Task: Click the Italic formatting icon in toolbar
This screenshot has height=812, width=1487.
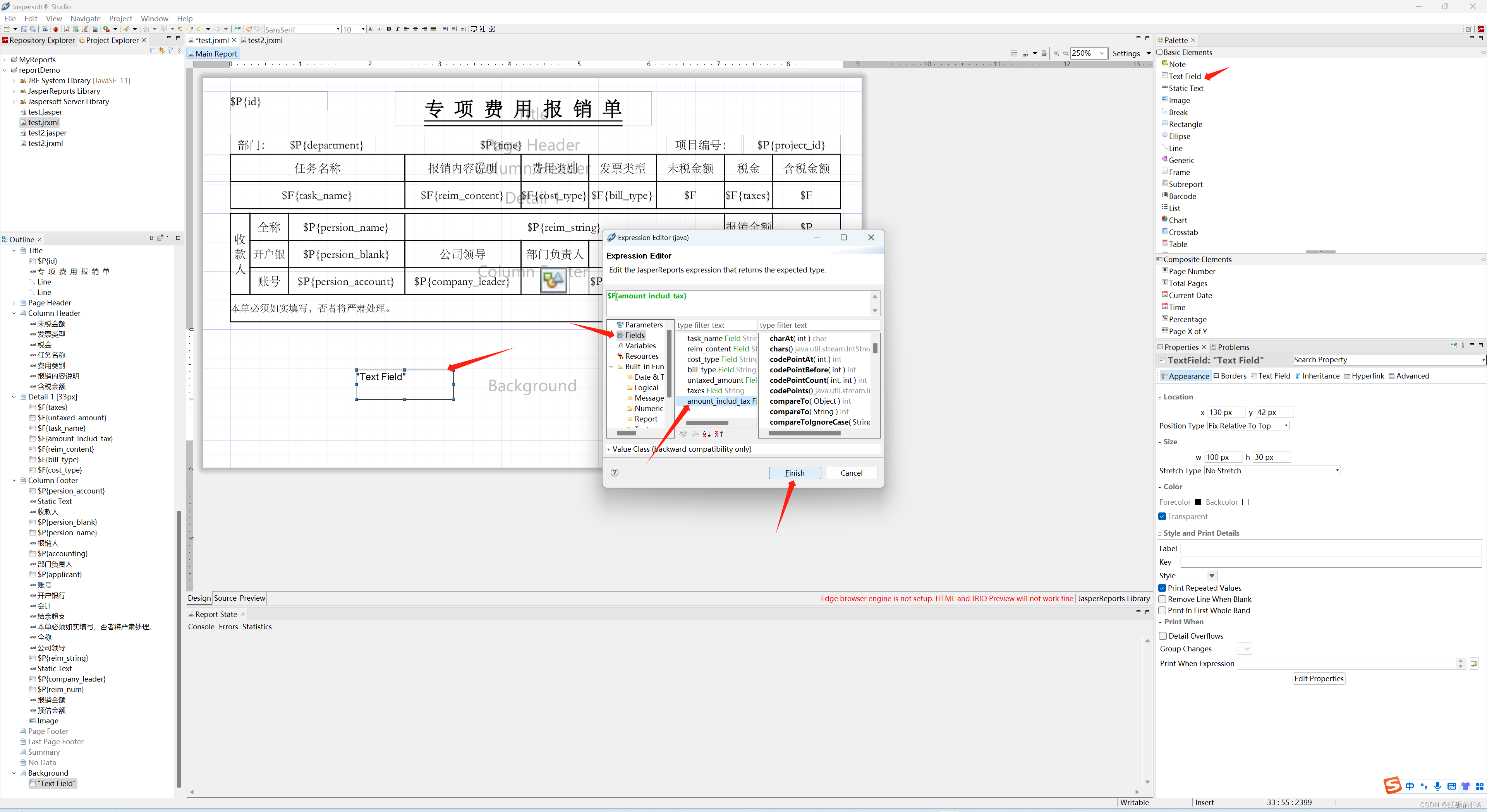Action: (x=397, y=29)
